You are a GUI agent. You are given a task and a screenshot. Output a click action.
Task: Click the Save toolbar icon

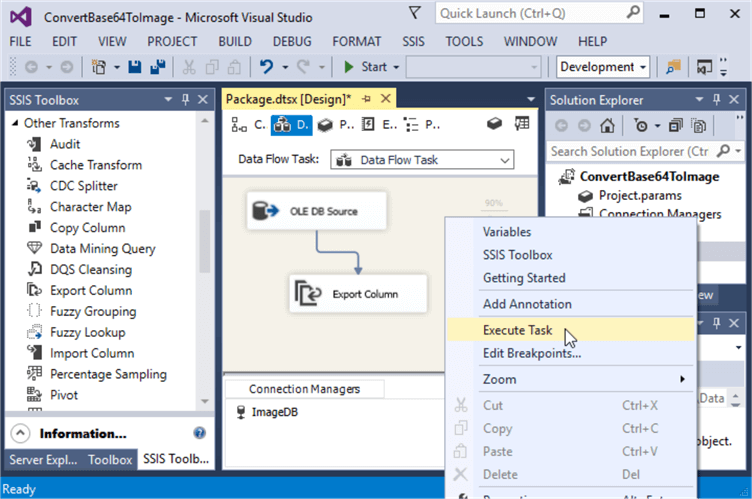pos(135,67)
